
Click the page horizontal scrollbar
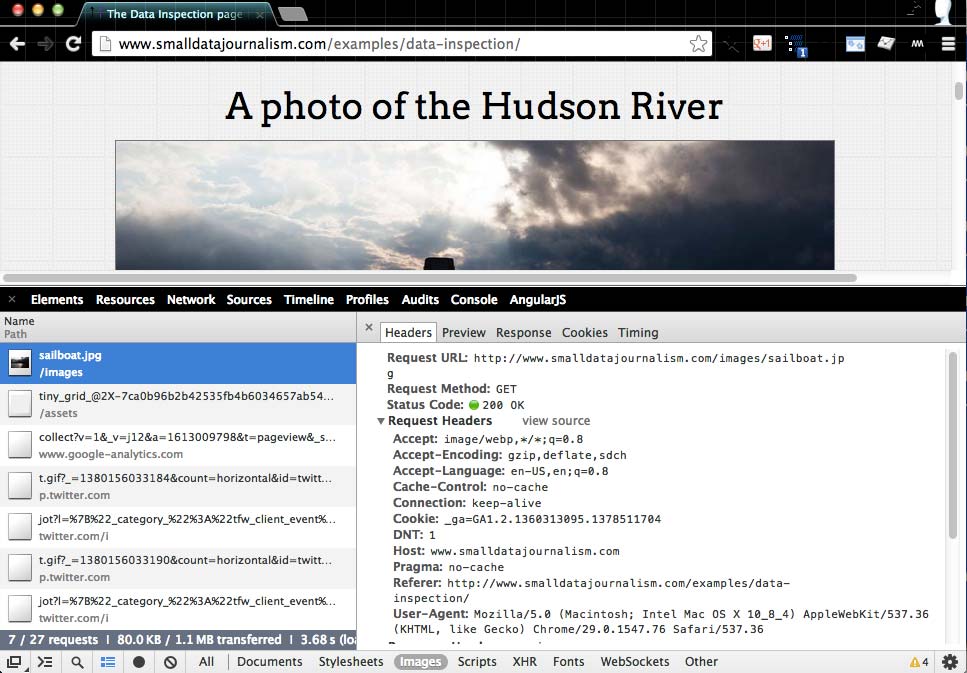click(x=430, y=278)
